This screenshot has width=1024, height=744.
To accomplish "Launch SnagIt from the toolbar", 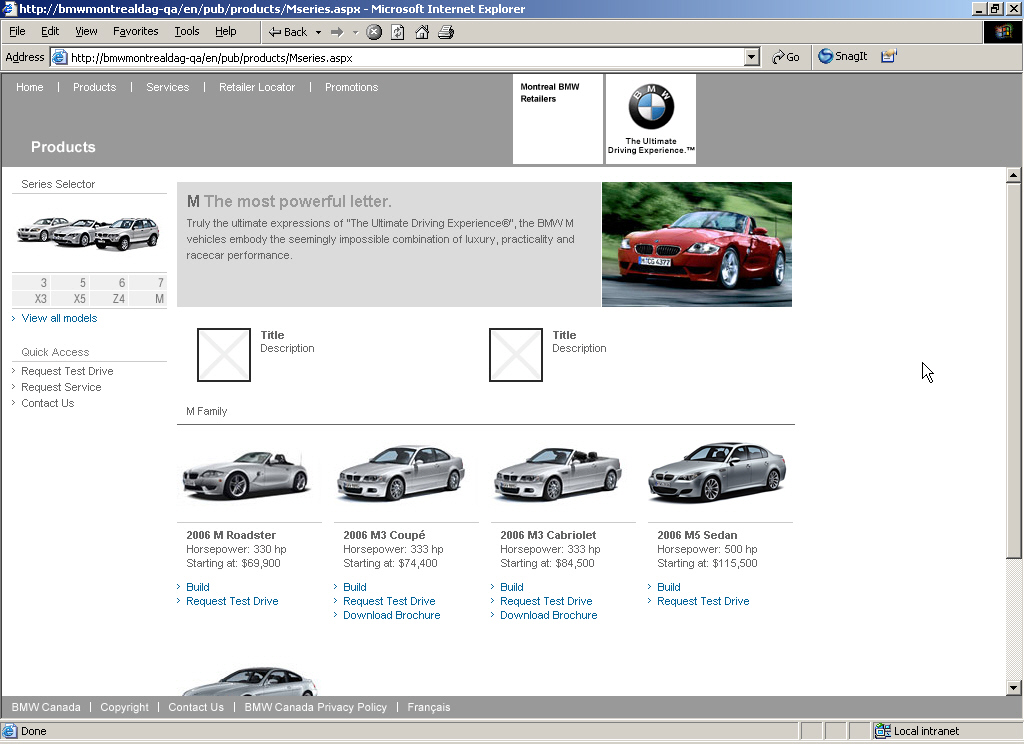I will tap(842, 56).
